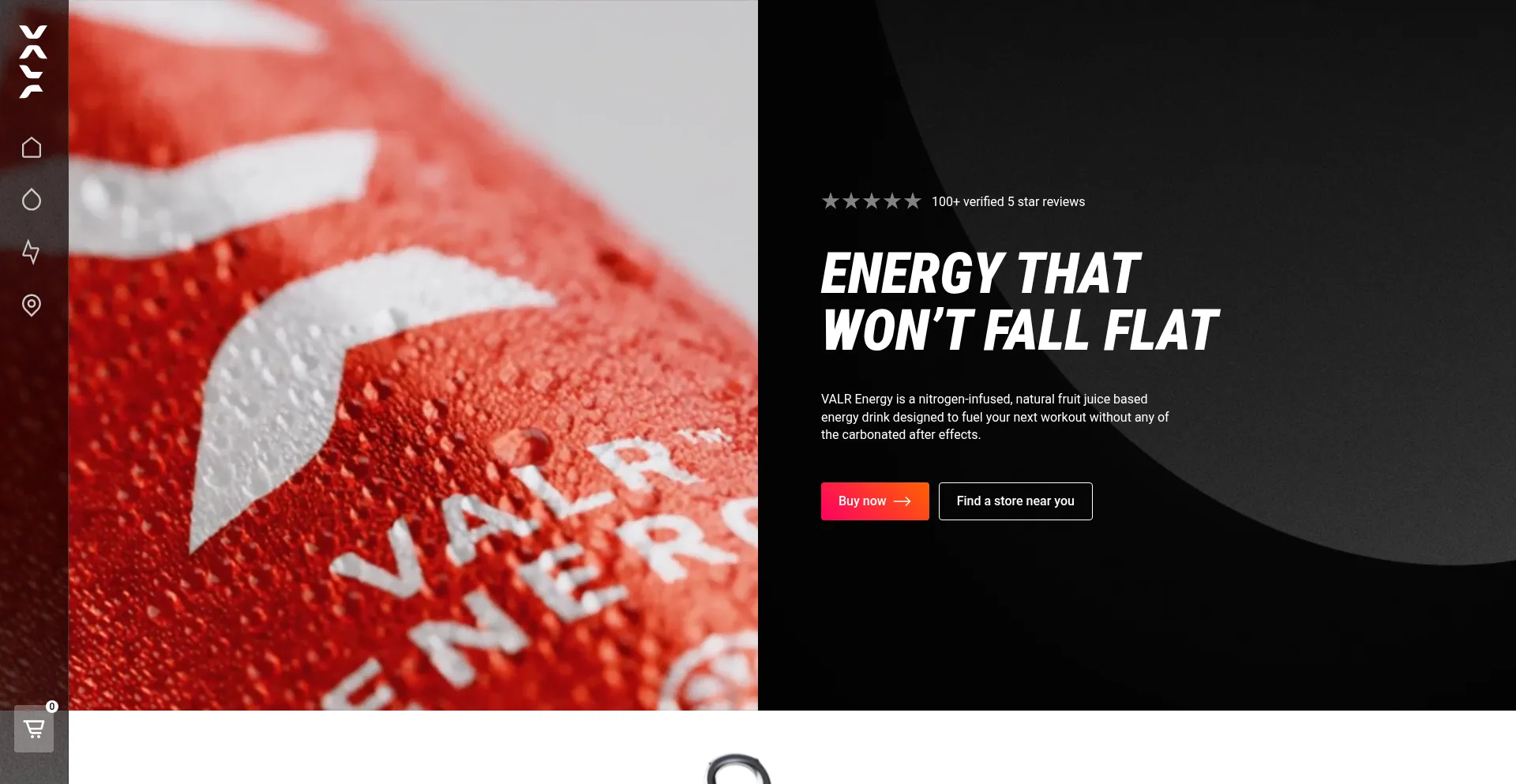Open the droplet icon in the sidebar
The width and height of the screenshot is (1516, 784).
click(32, 200)
